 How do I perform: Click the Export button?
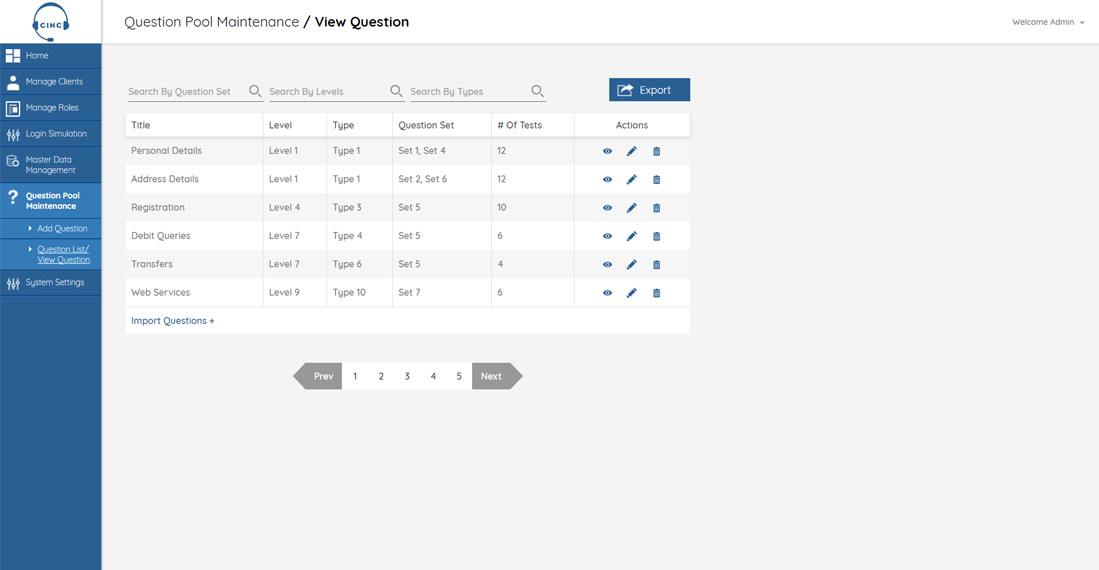point(649,90)
